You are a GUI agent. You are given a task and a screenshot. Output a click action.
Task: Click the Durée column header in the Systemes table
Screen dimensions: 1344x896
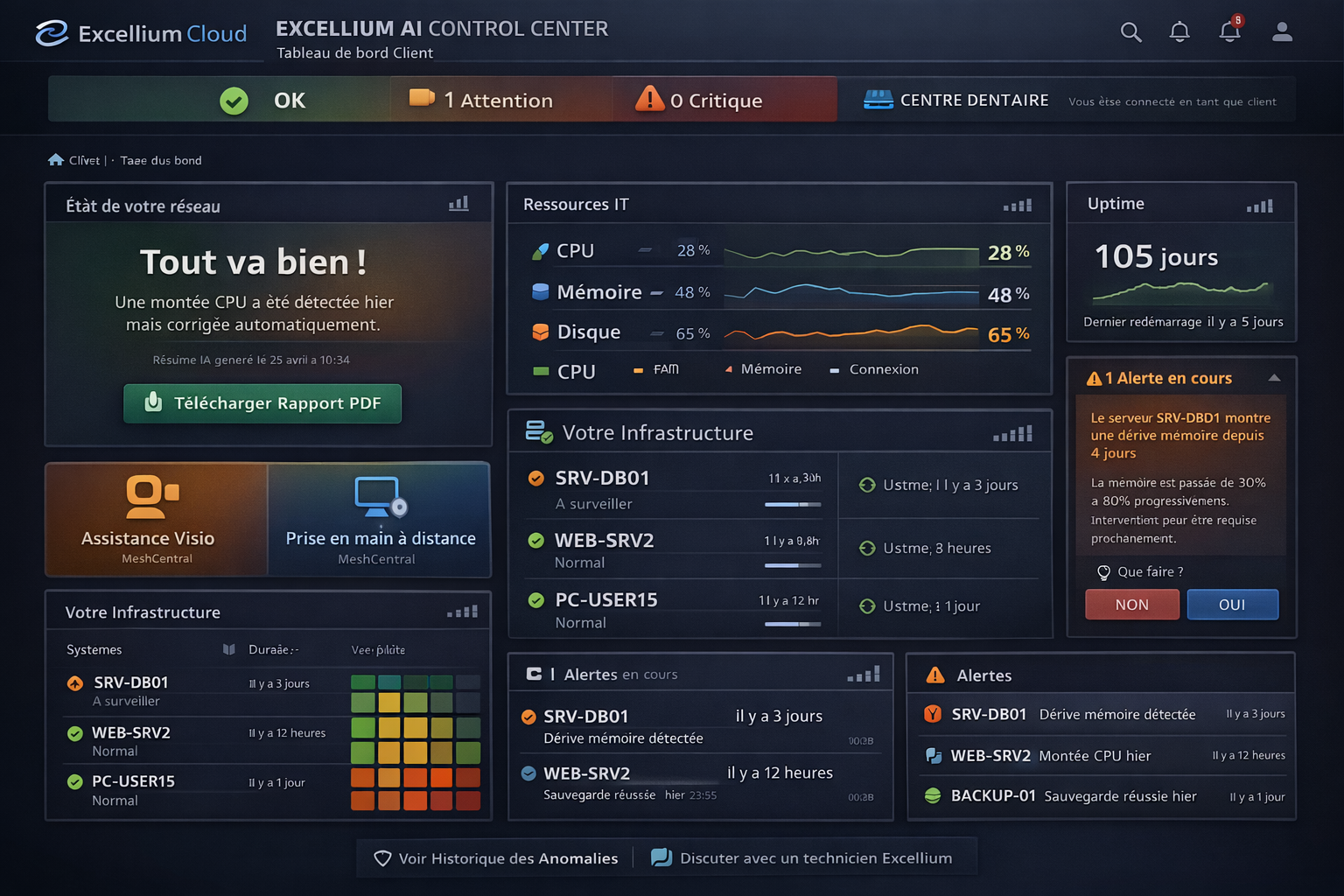(x=273, y=649)
